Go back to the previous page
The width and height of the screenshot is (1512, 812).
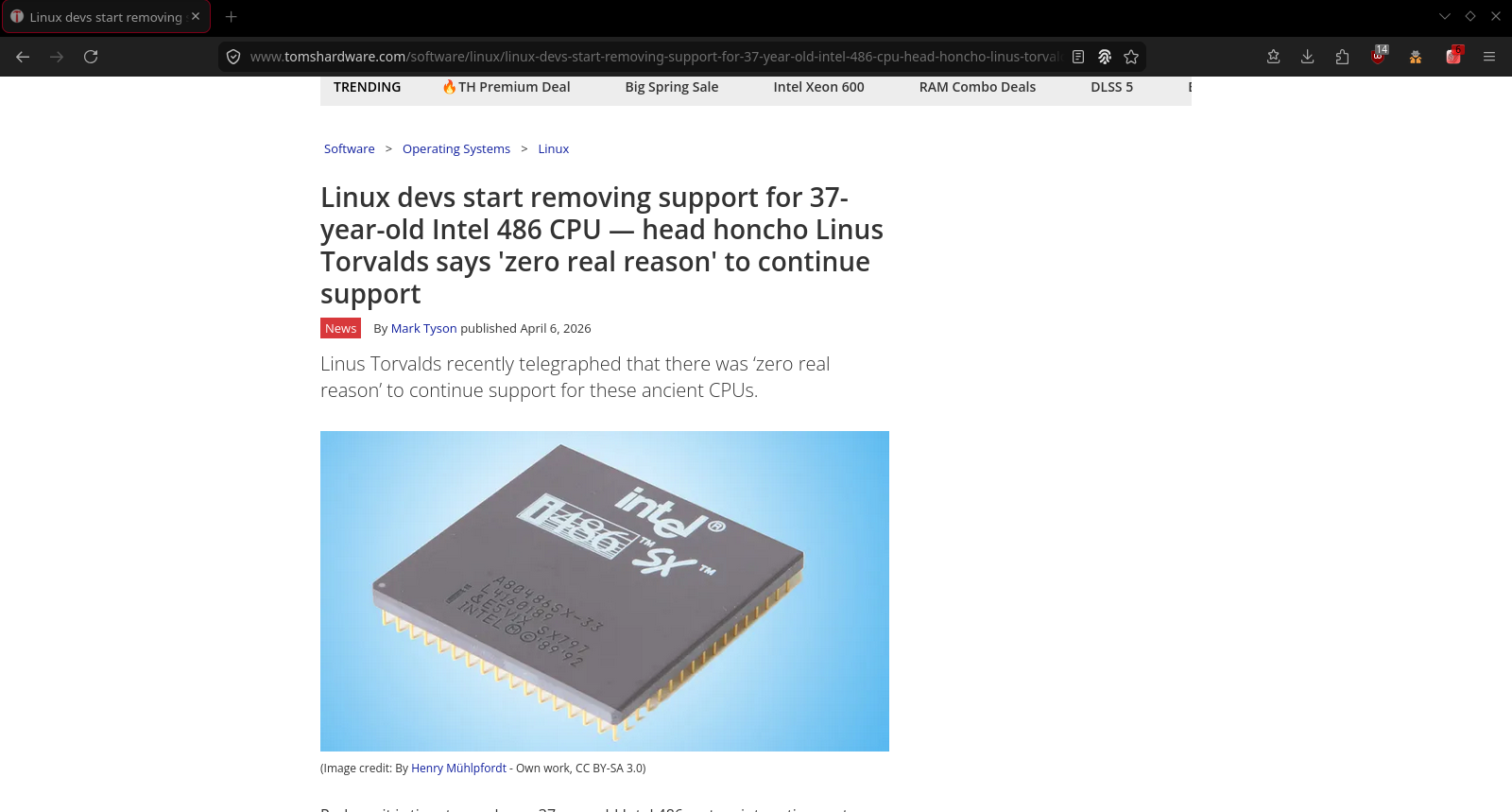pos(23,57)
